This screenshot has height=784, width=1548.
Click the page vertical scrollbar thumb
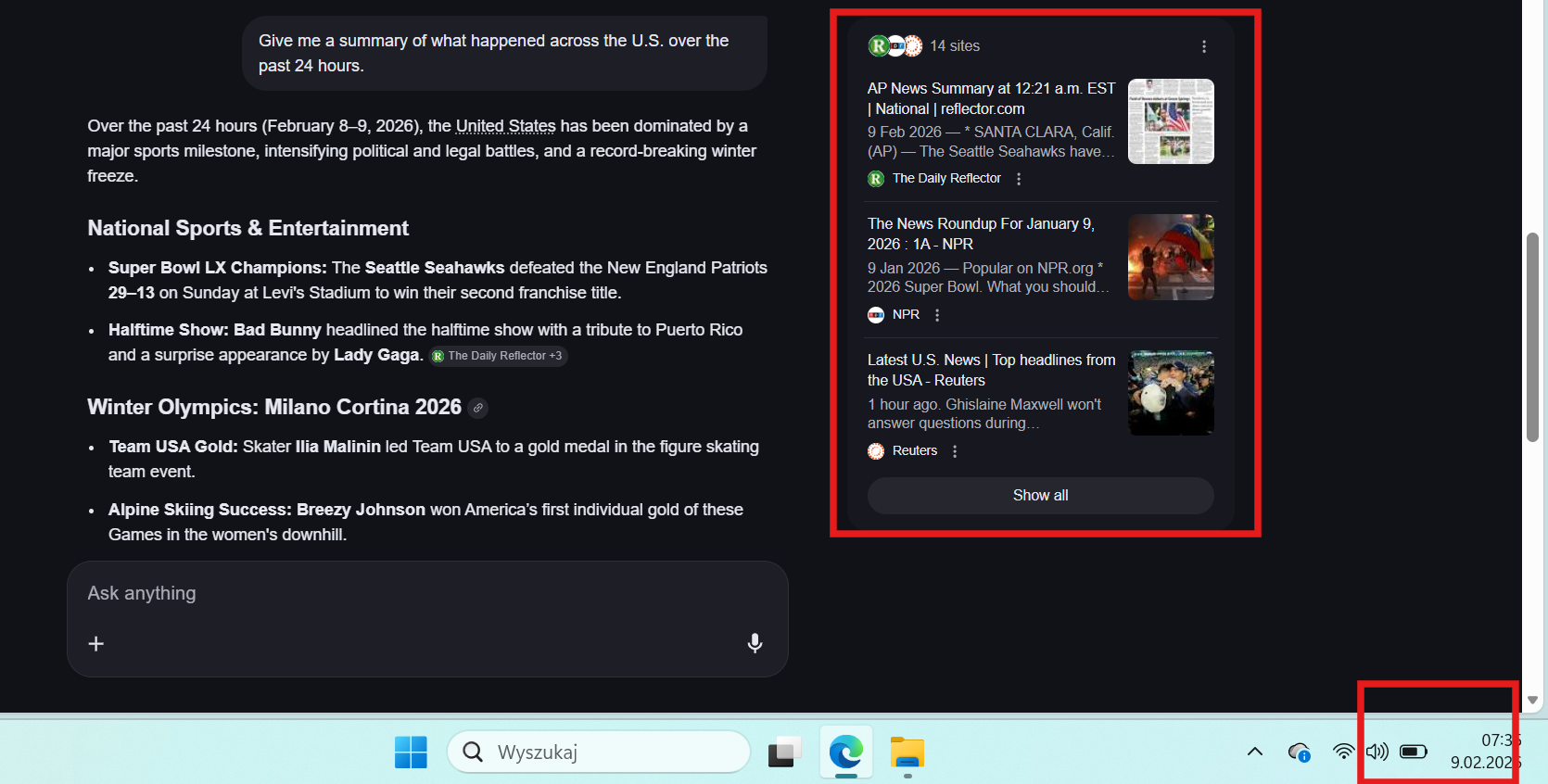[1533, 337]
